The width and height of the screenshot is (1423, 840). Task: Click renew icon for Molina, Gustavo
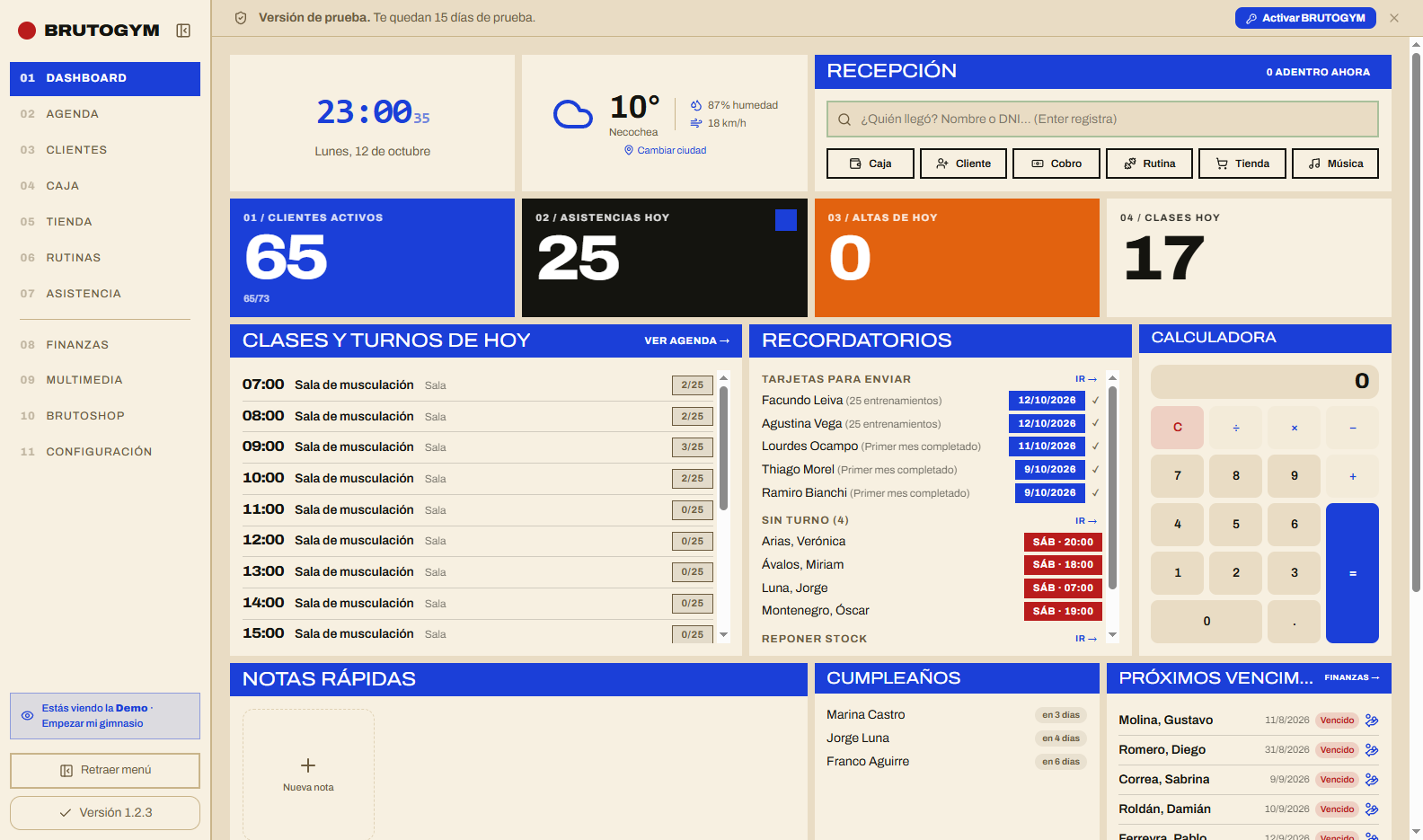click(1372, 721)
